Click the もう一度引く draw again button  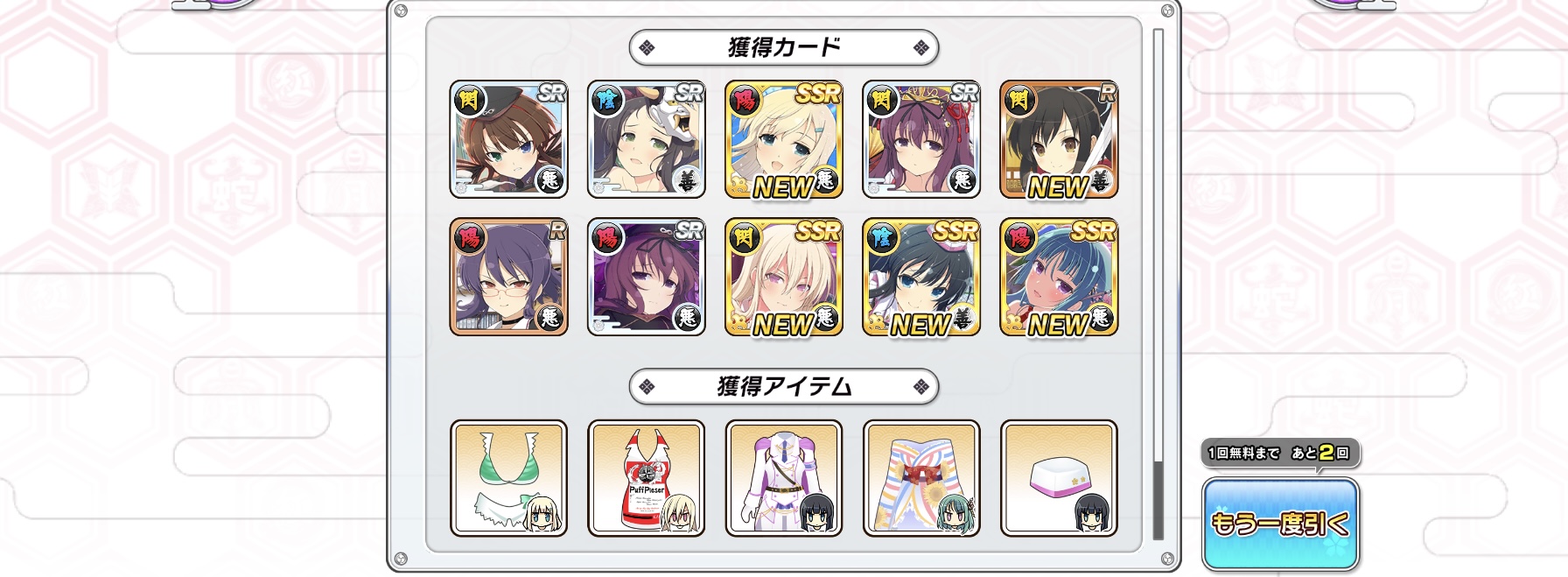(x=1280, y=524)
